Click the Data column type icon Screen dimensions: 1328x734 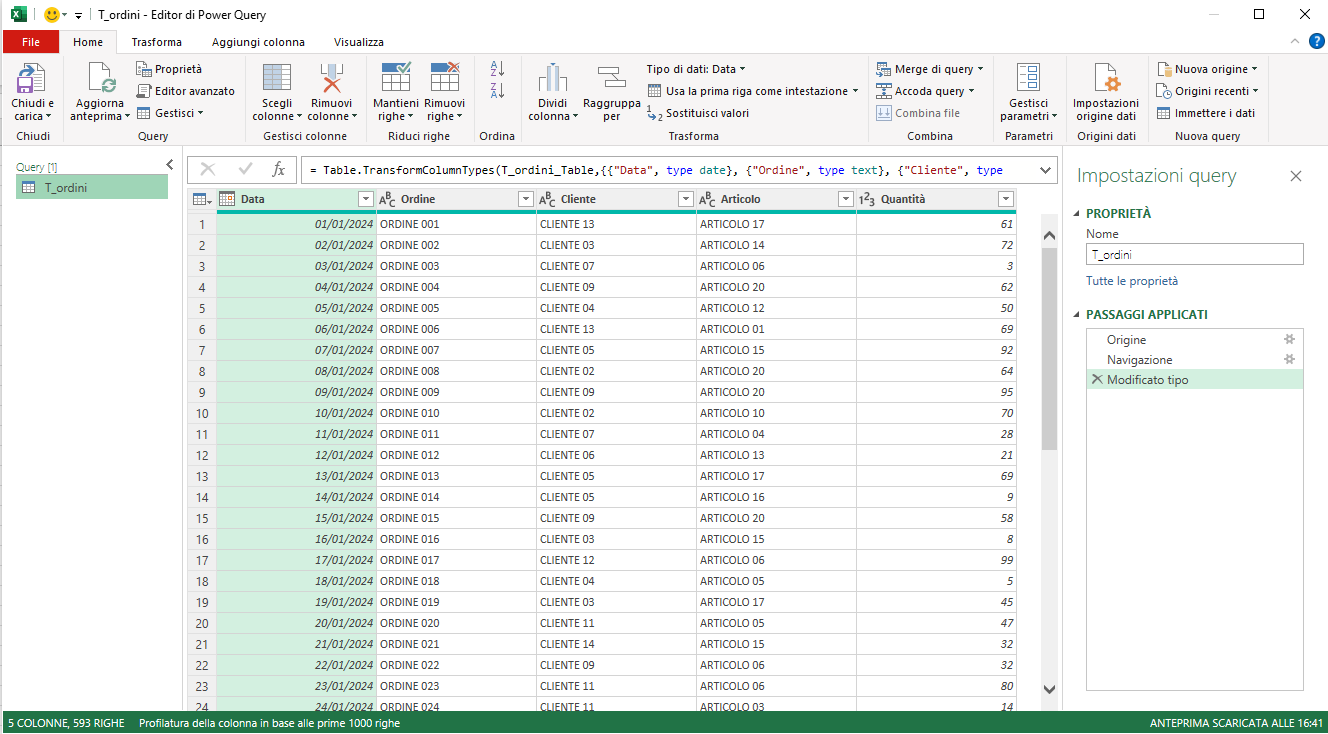click(x=227, y=199)
